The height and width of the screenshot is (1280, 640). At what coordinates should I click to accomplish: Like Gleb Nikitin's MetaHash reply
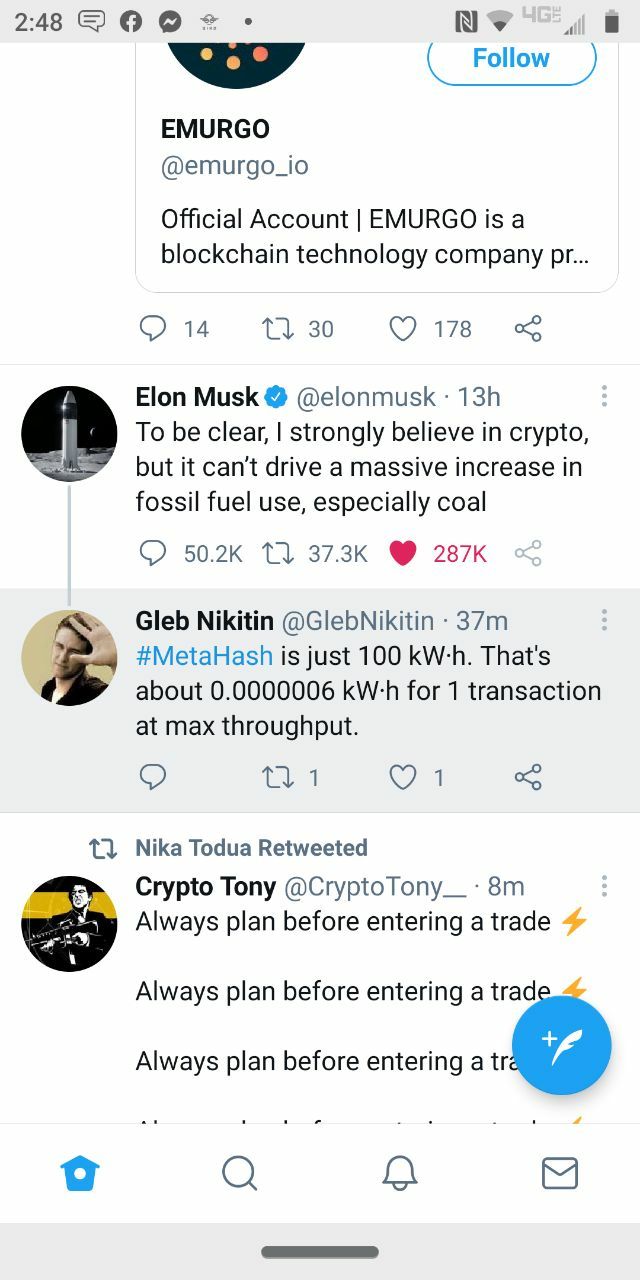click(402, 777)
